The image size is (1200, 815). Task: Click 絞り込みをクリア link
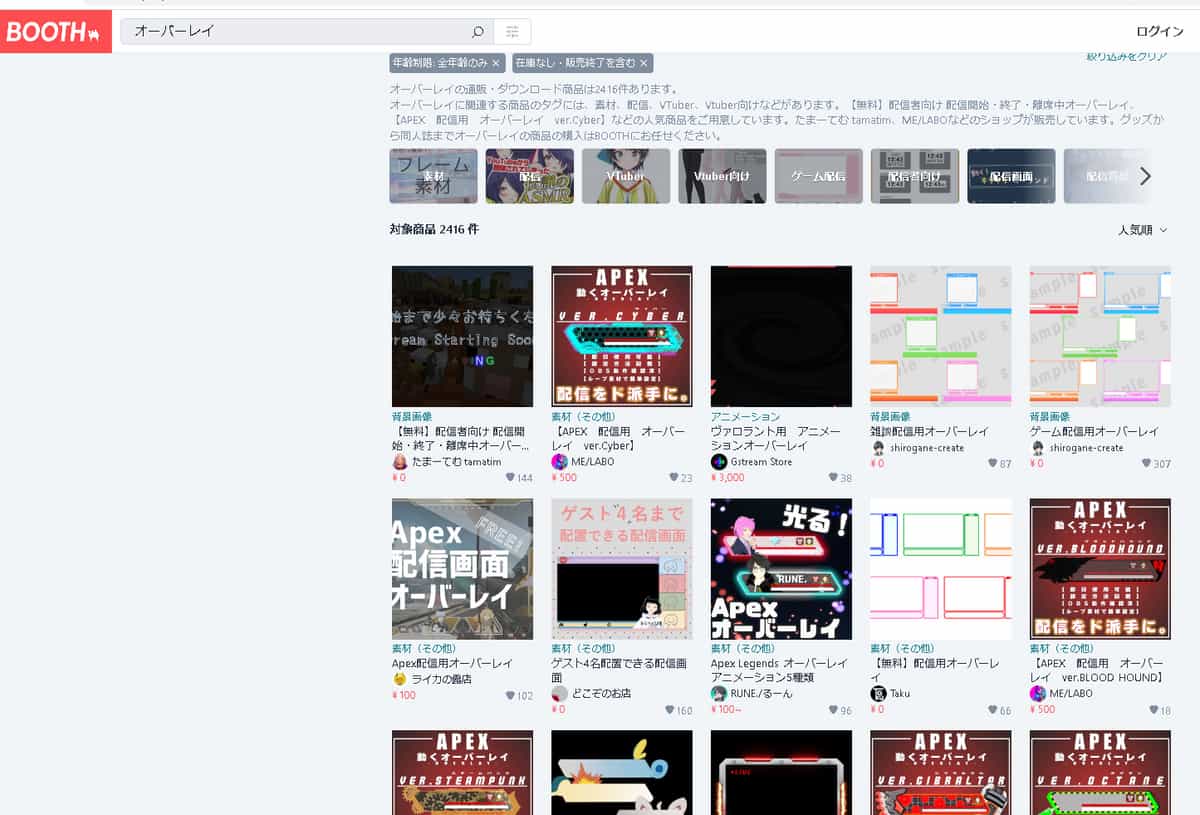click(1126, 57)
